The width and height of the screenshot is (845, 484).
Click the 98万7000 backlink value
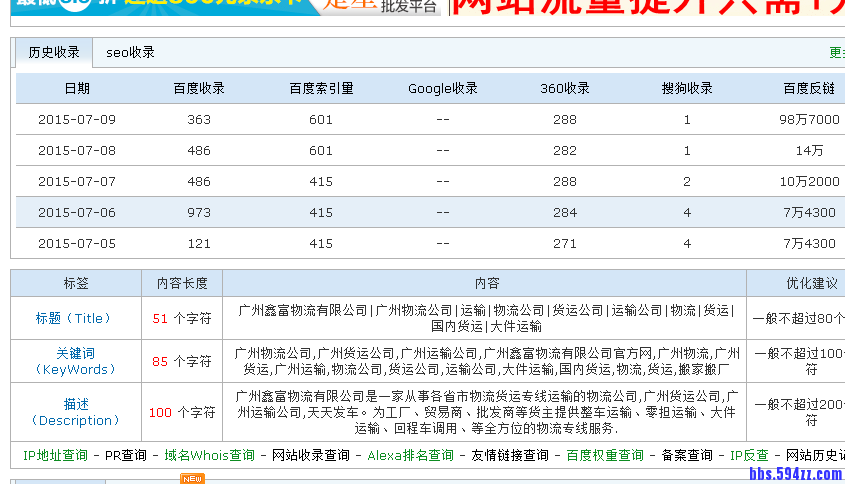click(x=809, y=120)
